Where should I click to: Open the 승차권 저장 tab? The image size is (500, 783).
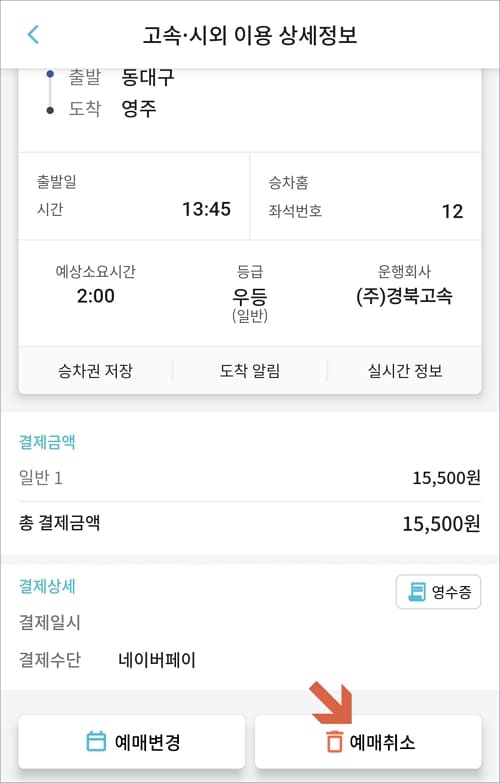[x=95, y=371]
